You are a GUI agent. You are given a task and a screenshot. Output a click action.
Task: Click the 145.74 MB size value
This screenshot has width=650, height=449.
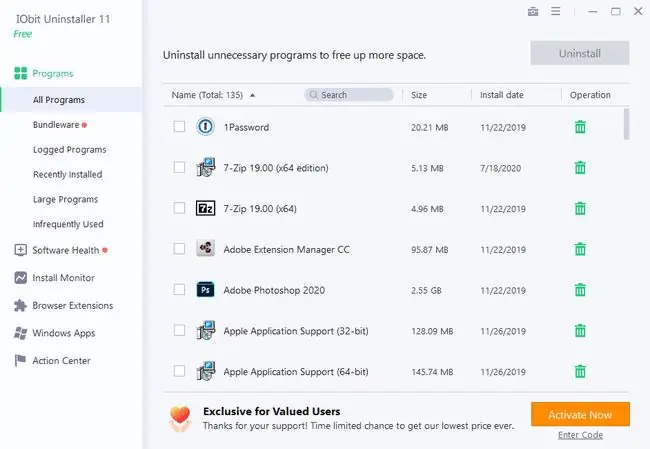coord(432,372)
